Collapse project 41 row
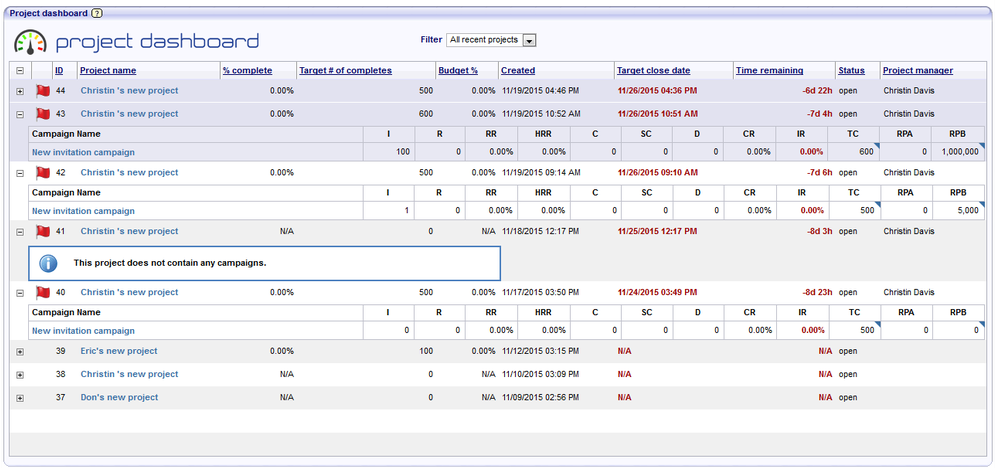 click(20, 232)
